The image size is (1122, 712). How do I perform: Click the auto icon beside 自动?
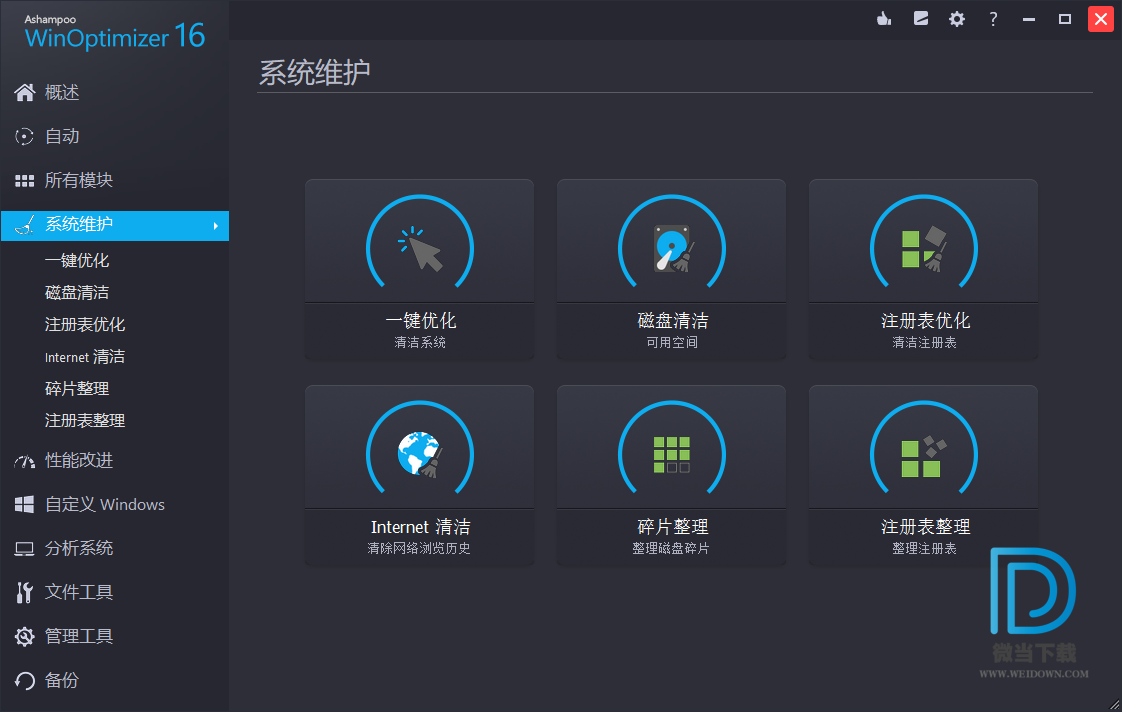[24, 137]
